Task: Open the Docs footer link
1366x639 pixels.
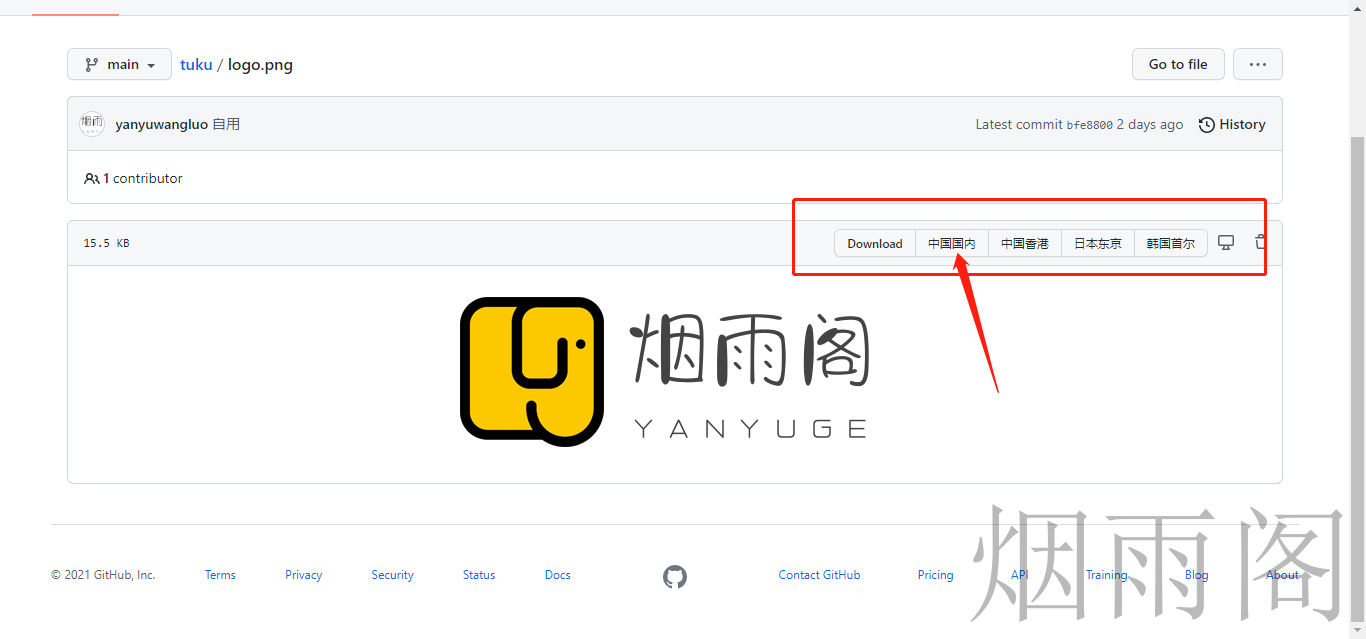Action: click(558, 575)
